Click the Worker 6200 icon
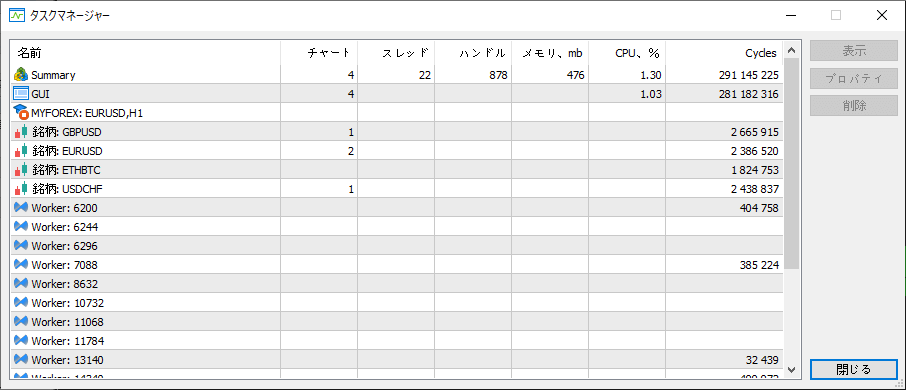 tap(21, 207)
